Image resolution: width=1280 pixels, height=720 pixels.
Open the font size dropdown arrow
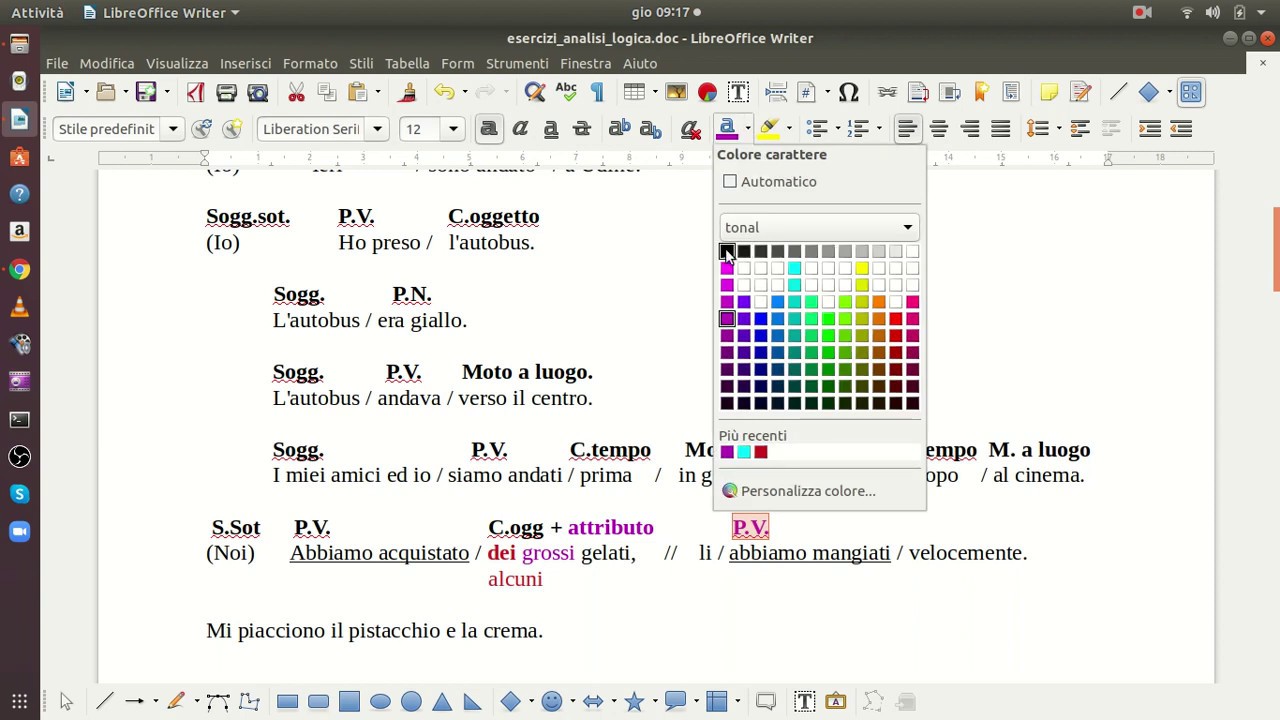coord(453,129)
